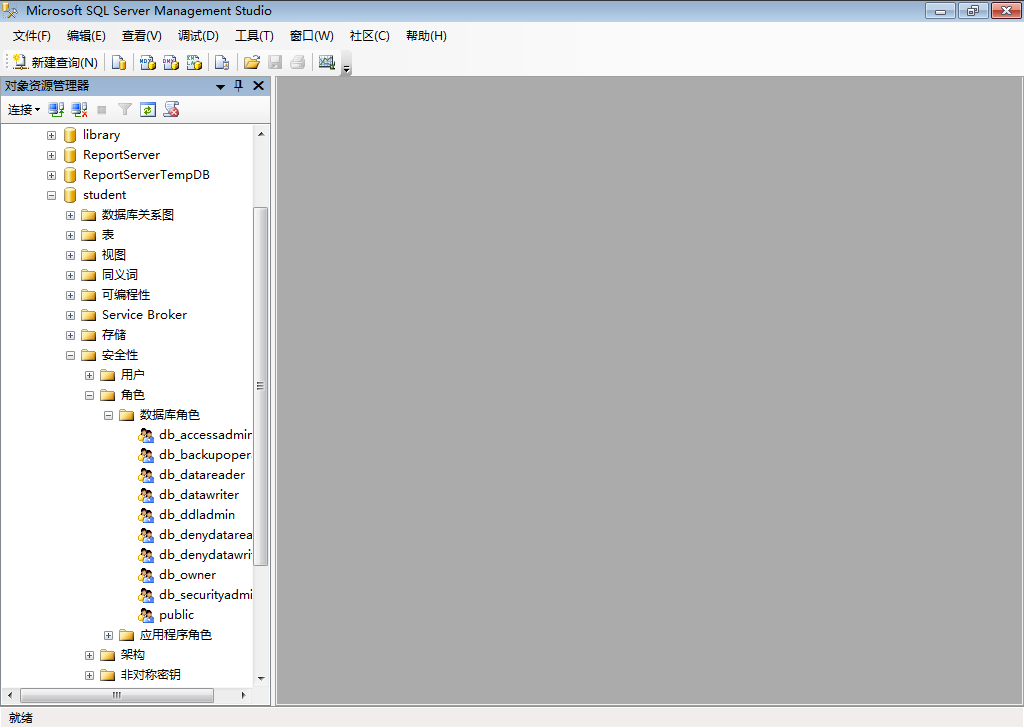
Task: Open the Window (窗口) menu
Action: (x=312, y=36)
